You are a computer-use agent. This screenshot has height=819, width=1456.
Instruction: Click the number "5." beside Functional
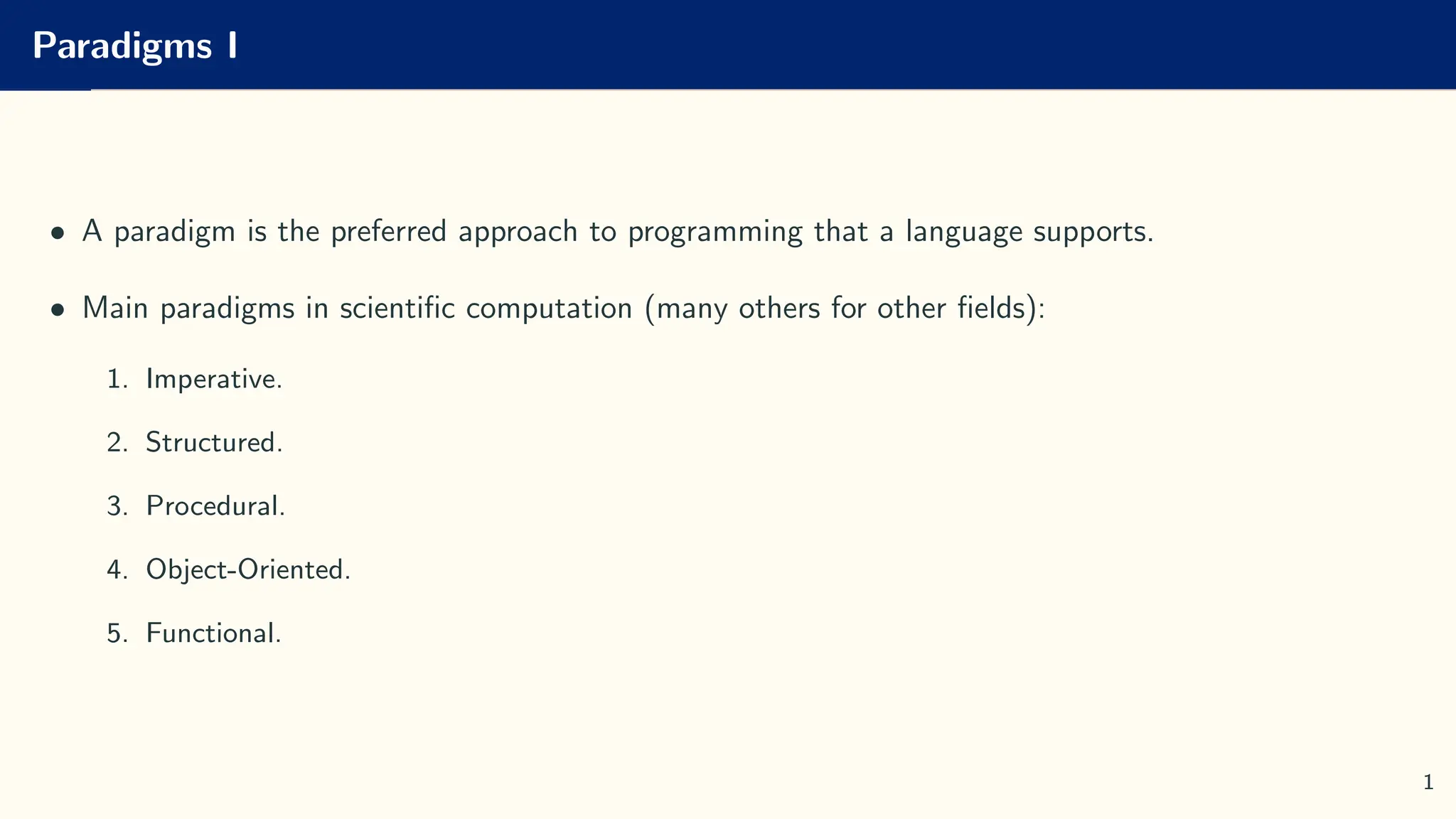pos(117,633)
